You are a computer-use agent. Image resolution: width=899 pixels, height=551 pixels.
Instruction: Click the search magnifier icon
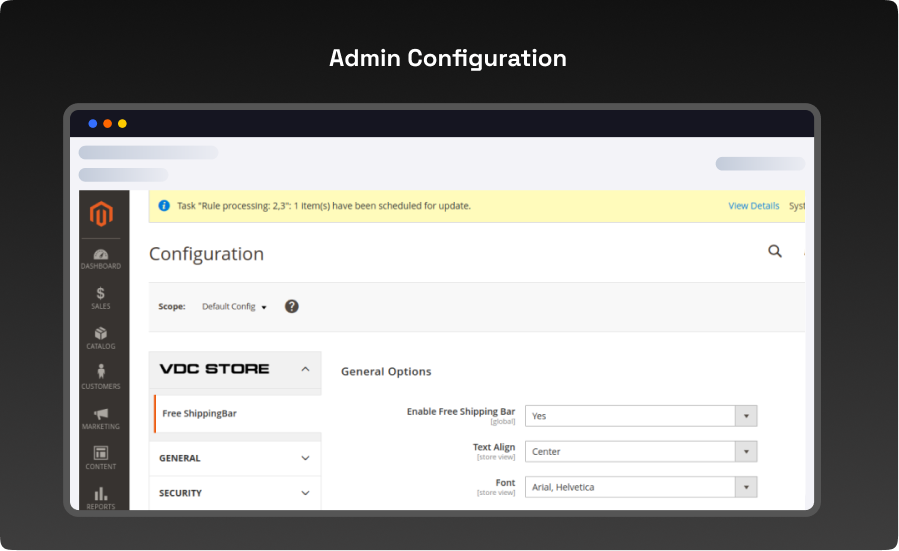pos(775,251)
